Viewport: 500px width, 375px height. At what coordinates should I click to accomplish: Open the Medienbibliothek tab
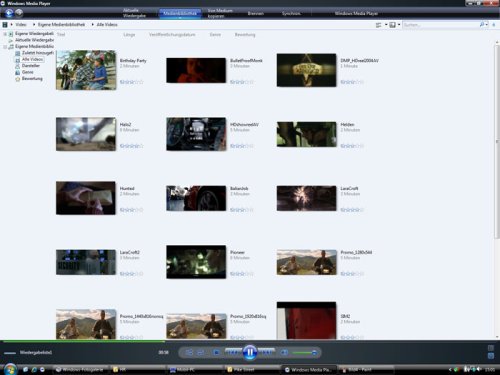[180, 13]
